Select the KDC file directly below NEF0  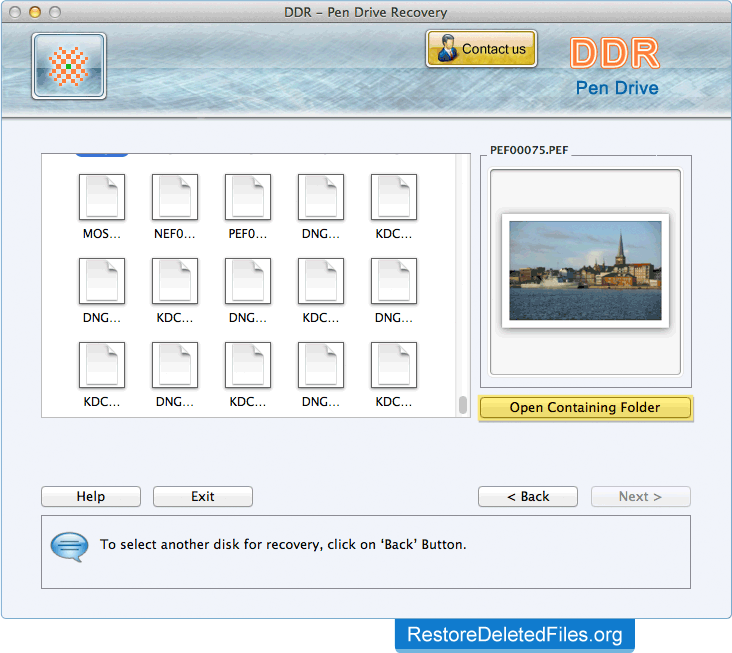[175, 281]
